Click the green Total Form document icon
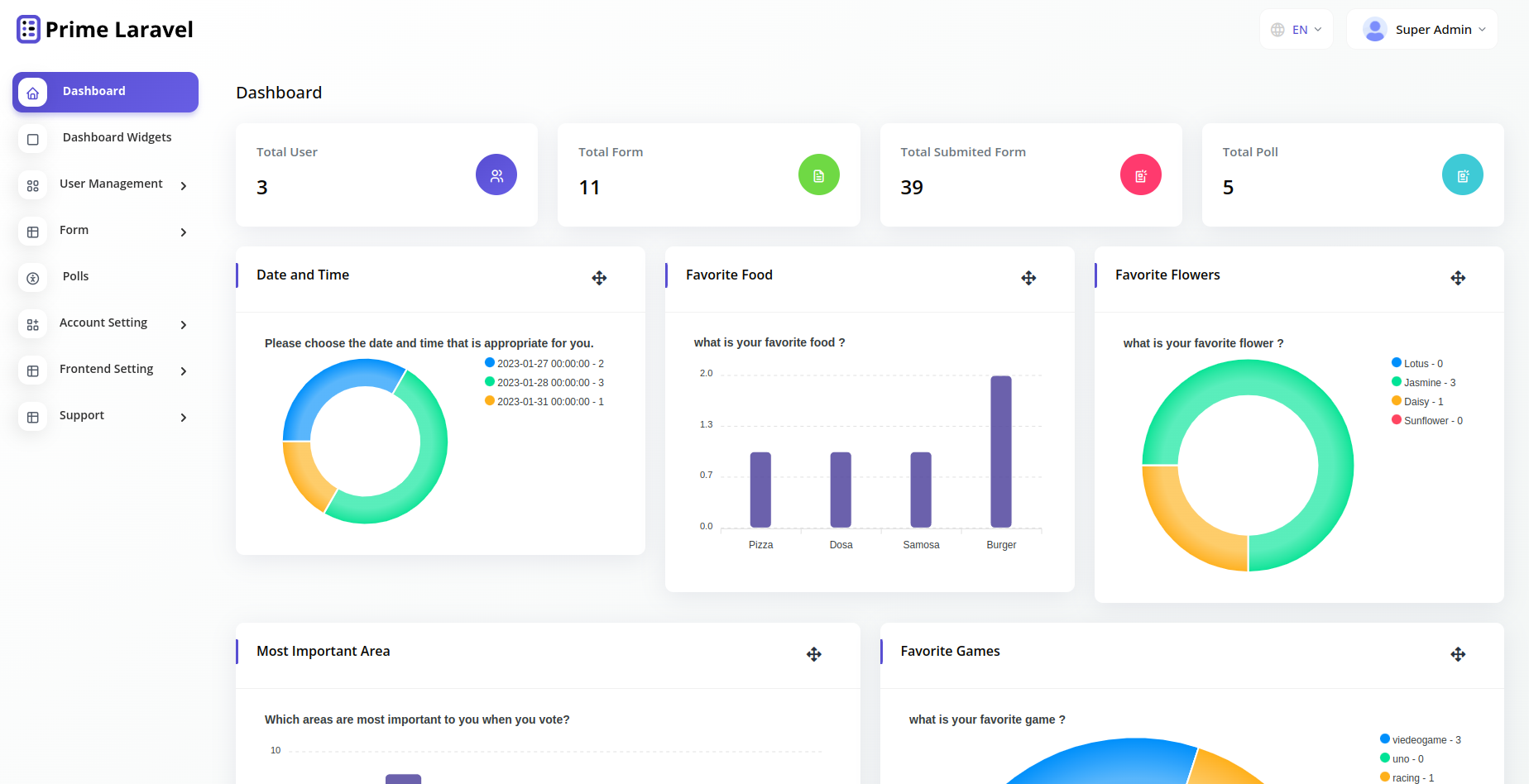The width and height of the screenshot is (1529, 784). pyautogui.click(x=818, y=175)
